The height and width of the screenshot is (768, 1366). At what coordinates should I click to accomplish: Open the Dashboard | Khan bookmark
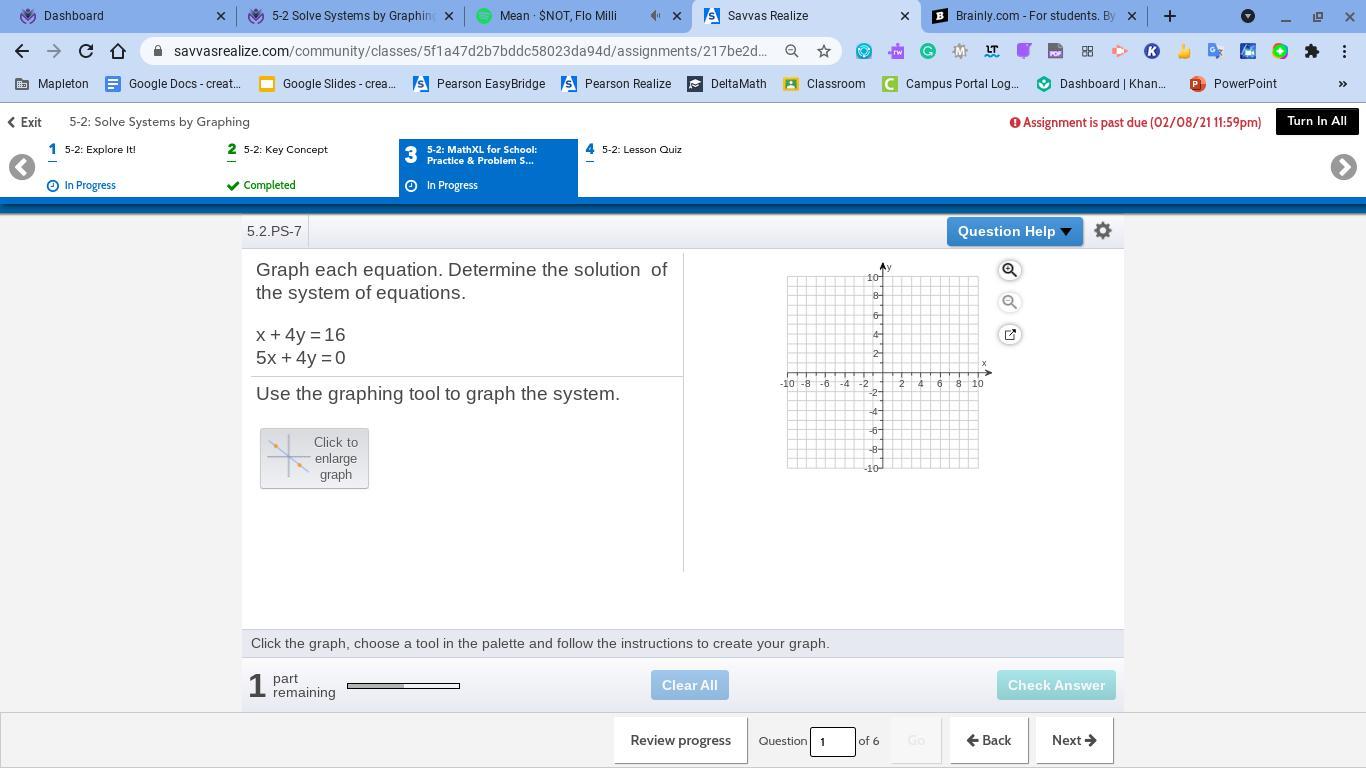coord(1101,84)
